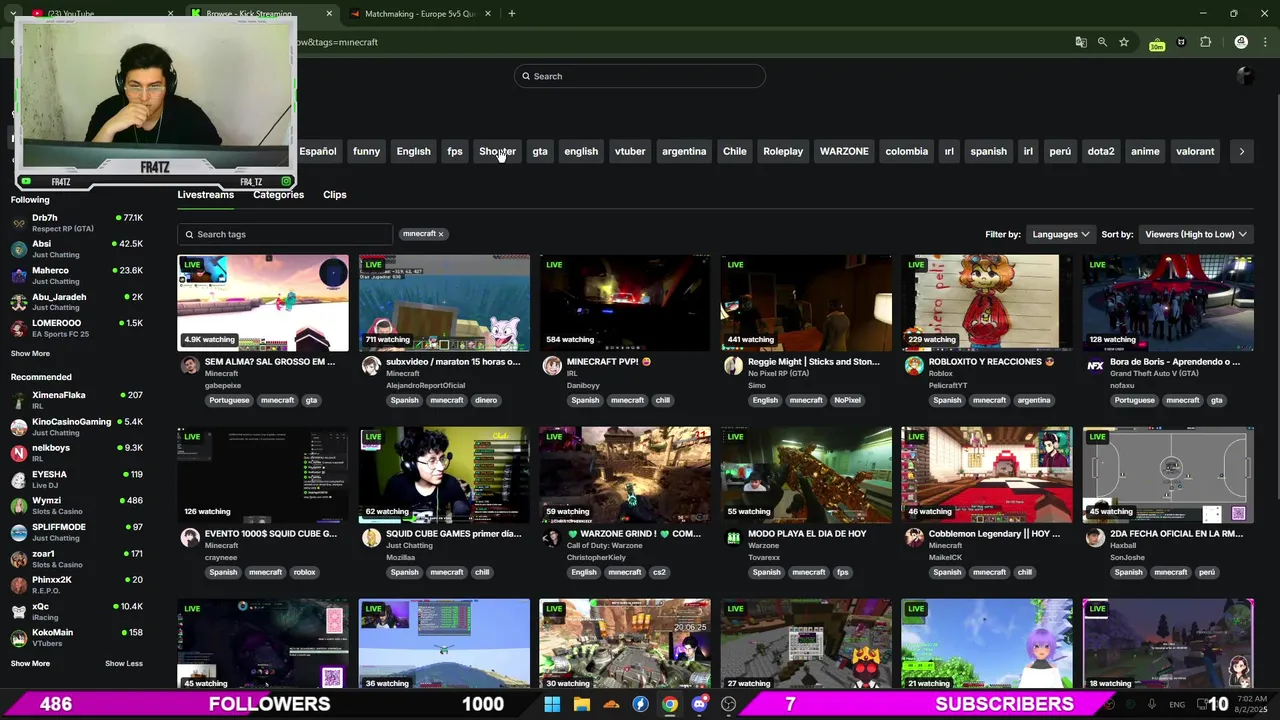Viewport: 1280px width, 720px height.
Task: Click the Google Translate icon in address bar
Action: [x=1081, y=42]
